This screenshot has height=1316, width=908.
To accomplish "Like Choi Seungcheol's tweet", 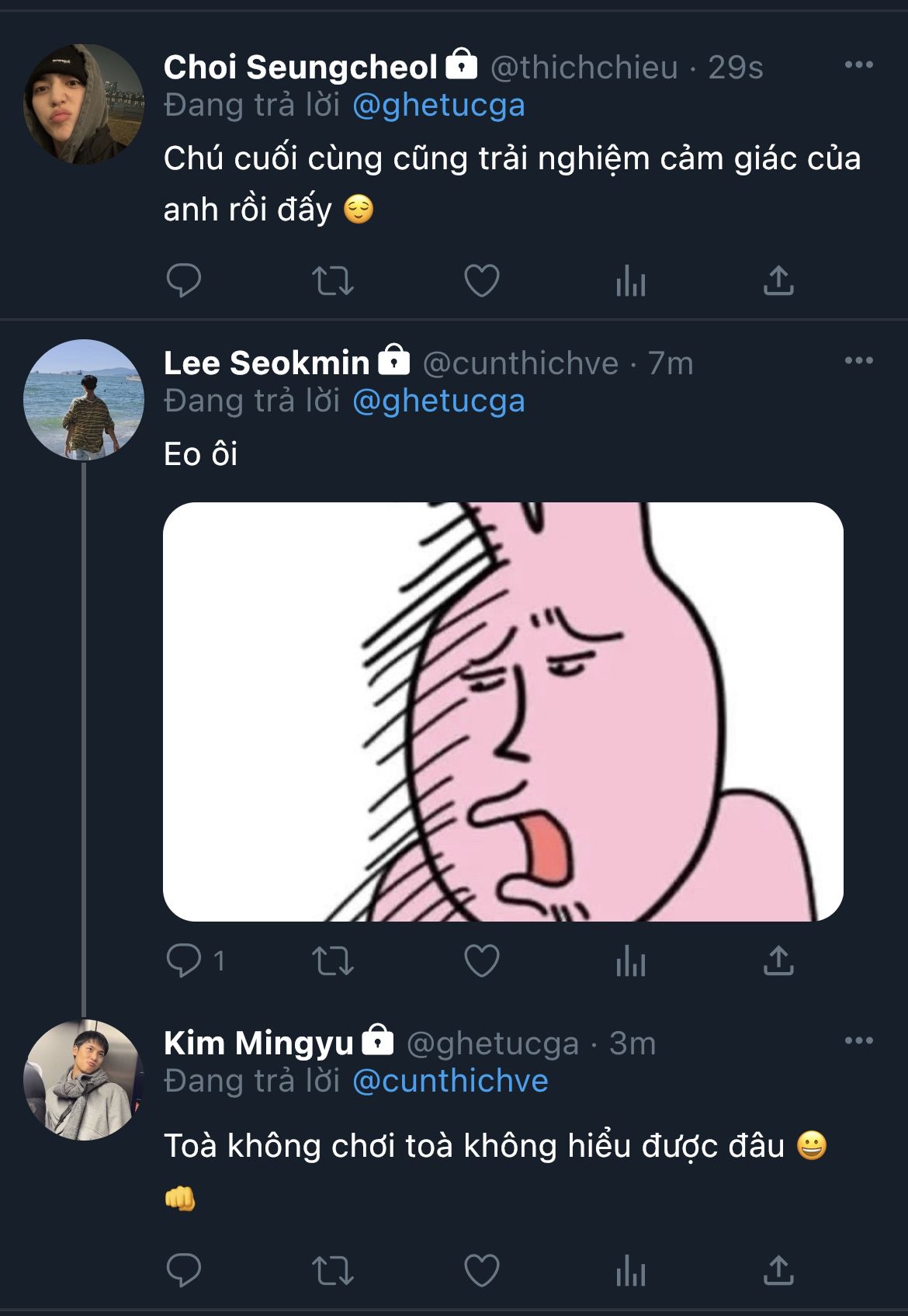I will click(482, 280).
